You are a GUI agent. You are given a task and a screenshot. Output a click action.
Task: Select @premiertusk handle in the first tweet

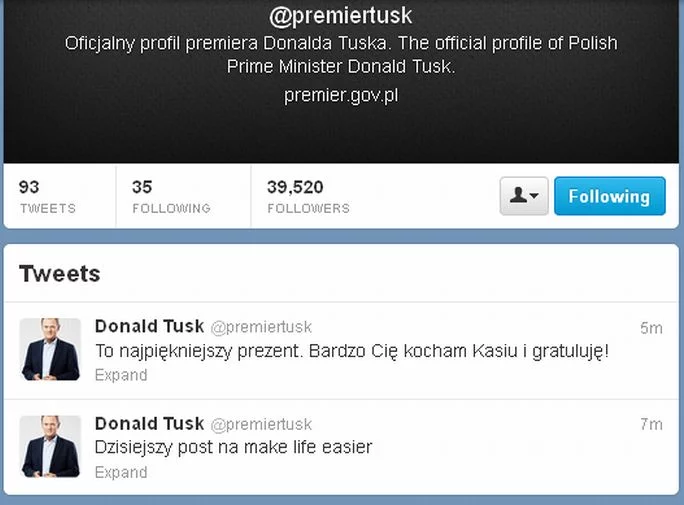261,327
